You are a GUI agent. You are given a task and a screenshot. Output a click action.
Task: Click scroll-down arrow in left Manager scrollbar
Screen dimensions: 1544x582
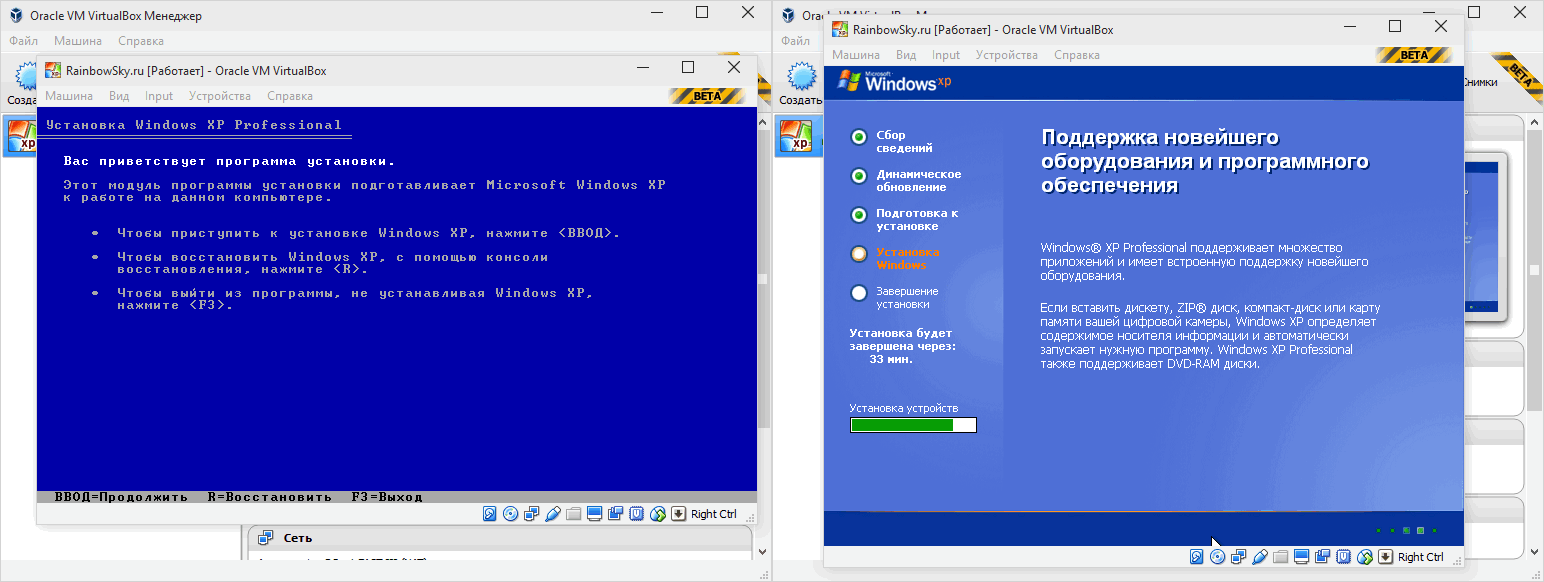tap(764, 551)
